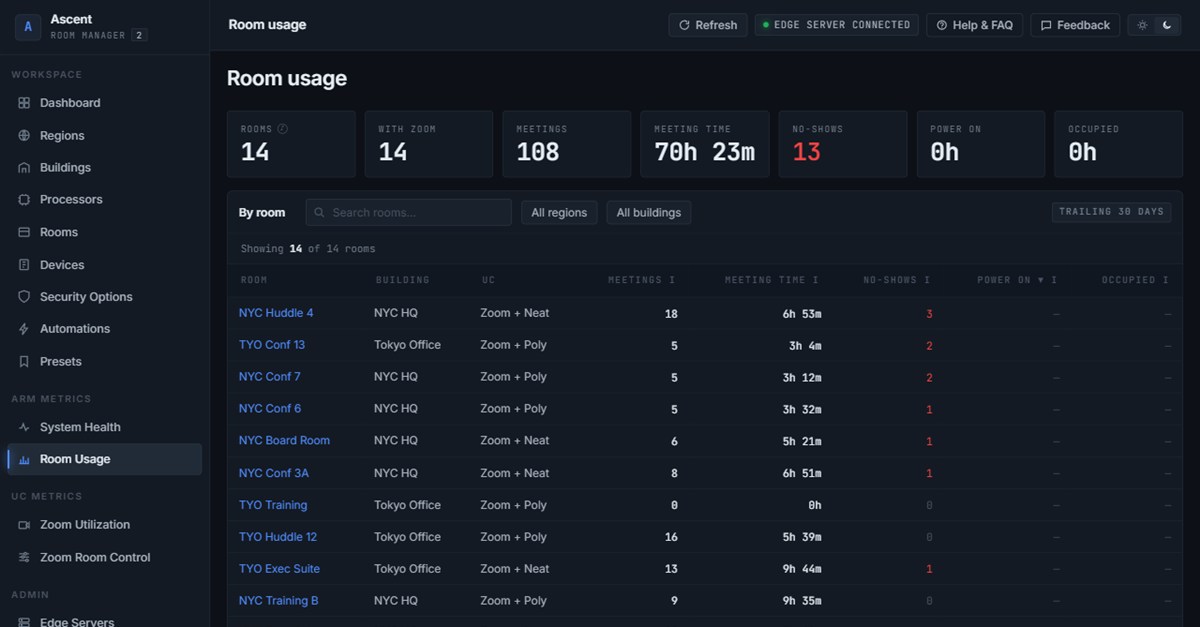Click the shield icon for Security Options
The image size is (1200, 627).
(24, 297)
